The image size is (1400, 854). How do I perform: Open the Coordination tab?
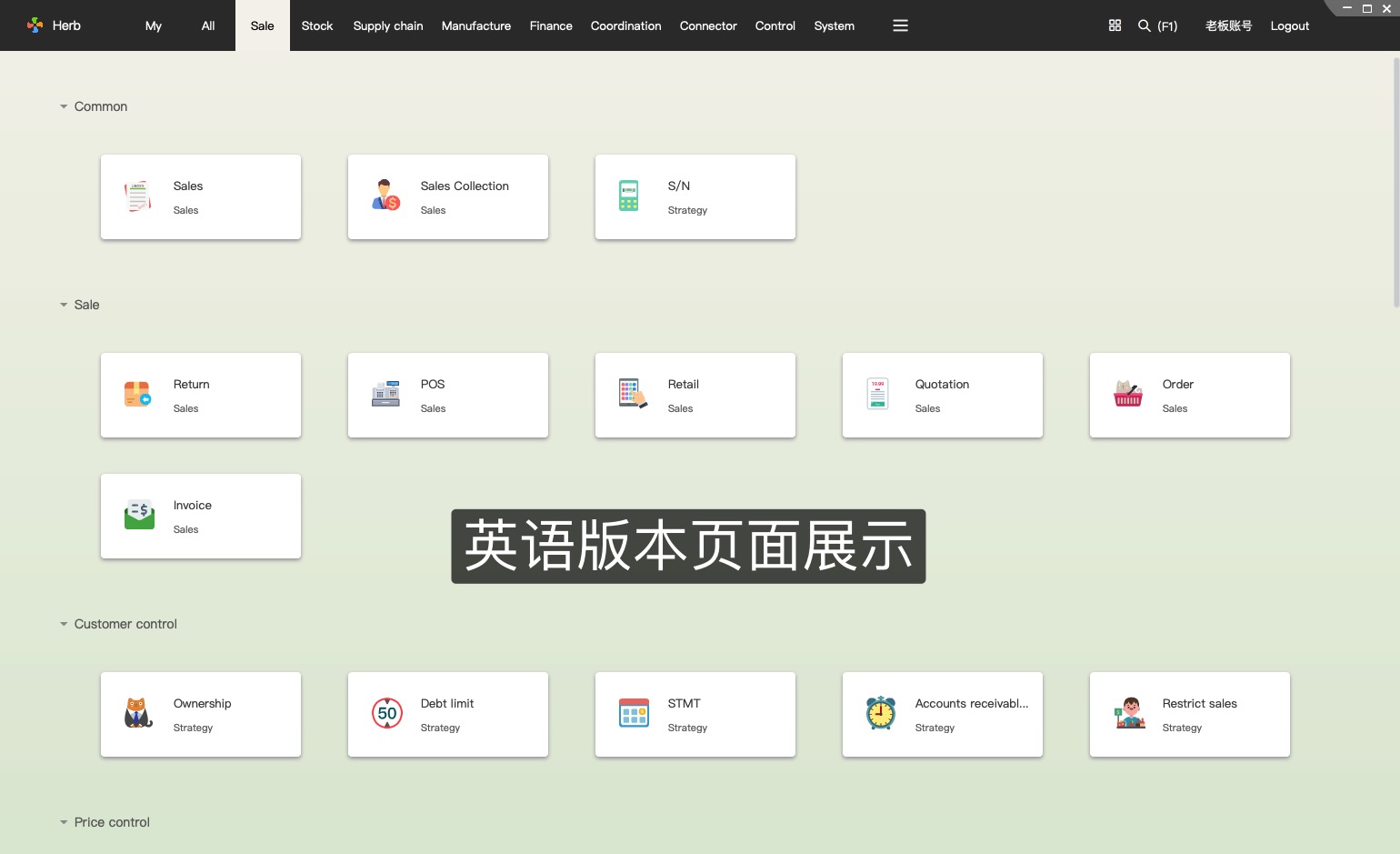(626, 25)
